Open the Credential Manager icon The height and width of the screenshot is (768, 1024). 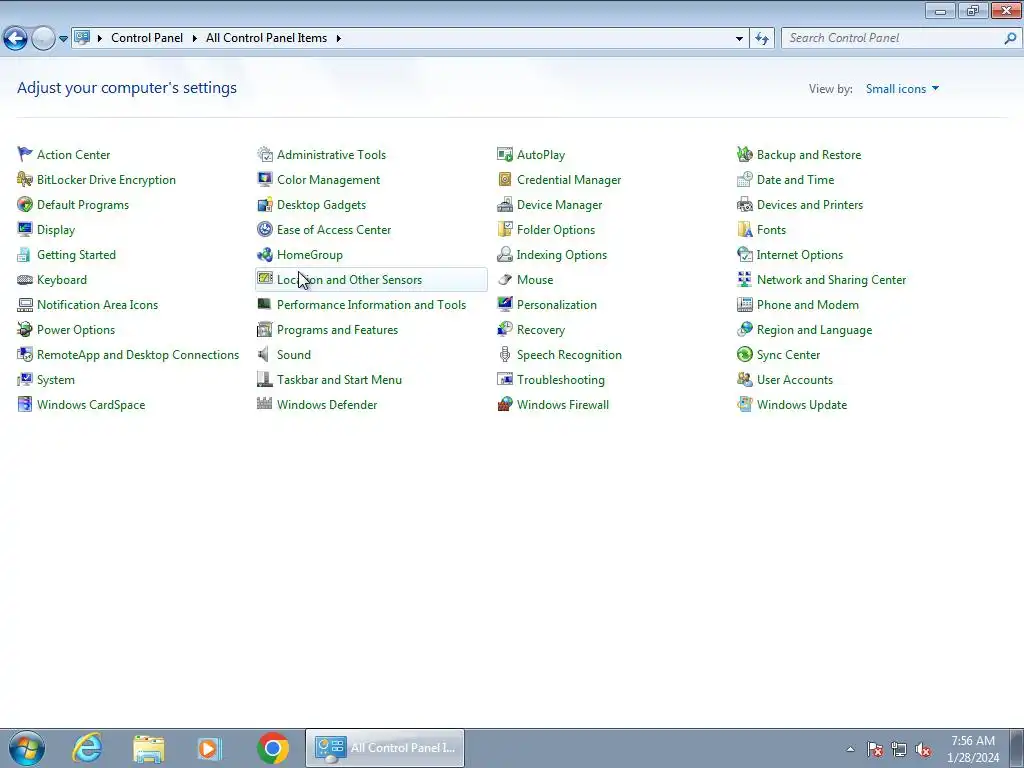coord(505,179)
